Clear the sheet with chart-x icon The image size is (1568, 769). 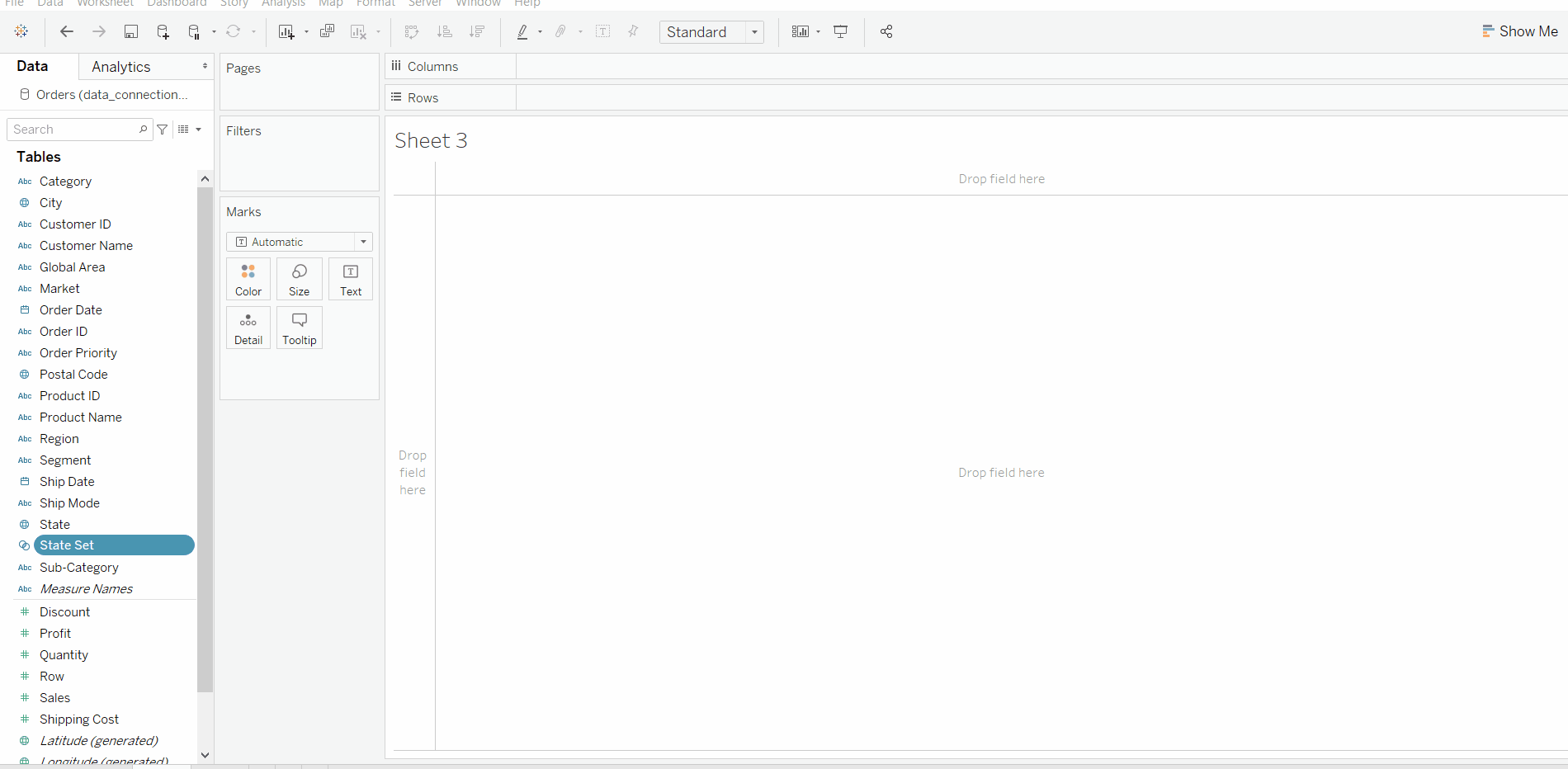point(358,31)
